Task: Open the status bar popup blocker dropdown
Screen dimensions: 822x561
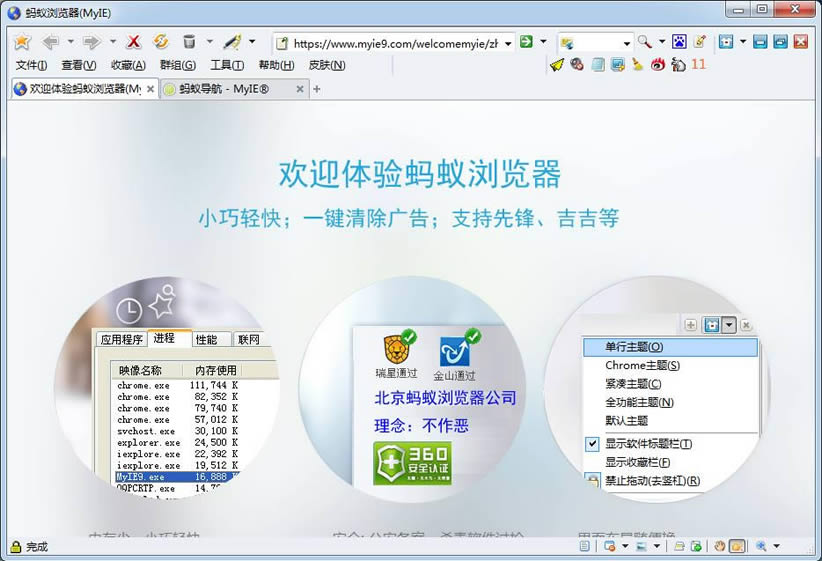Action: click(x=625, y=546)
